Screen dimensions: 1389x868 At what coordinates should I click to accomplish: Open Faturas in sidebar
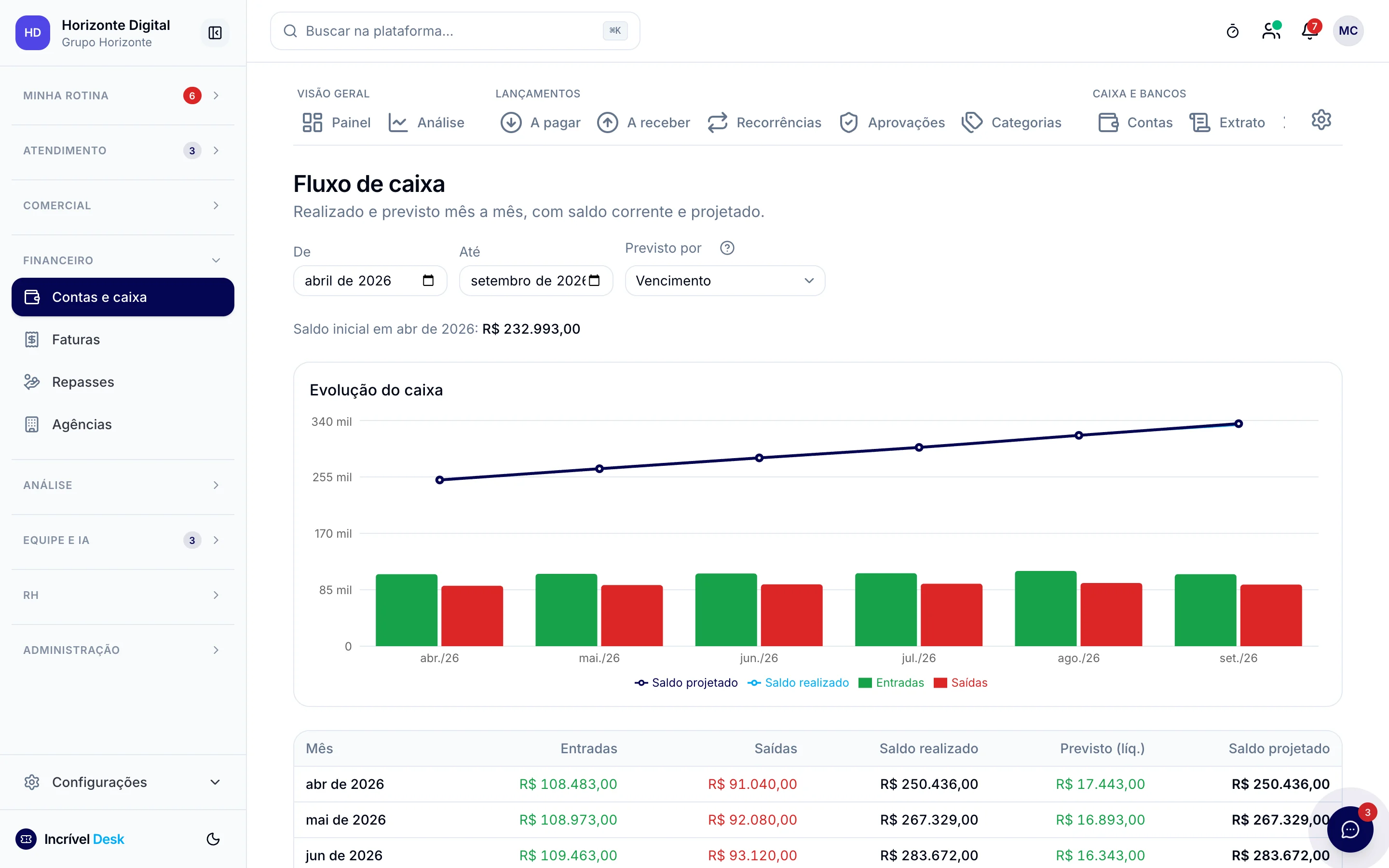point(123,339)
